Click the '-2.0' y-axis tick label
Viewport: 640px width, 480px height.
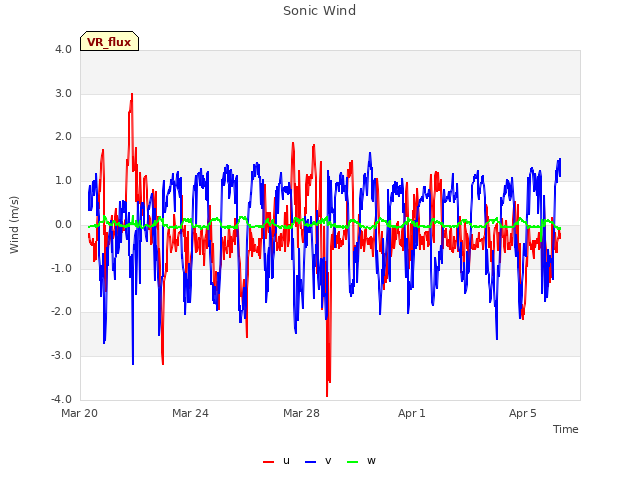pos(61,312)
